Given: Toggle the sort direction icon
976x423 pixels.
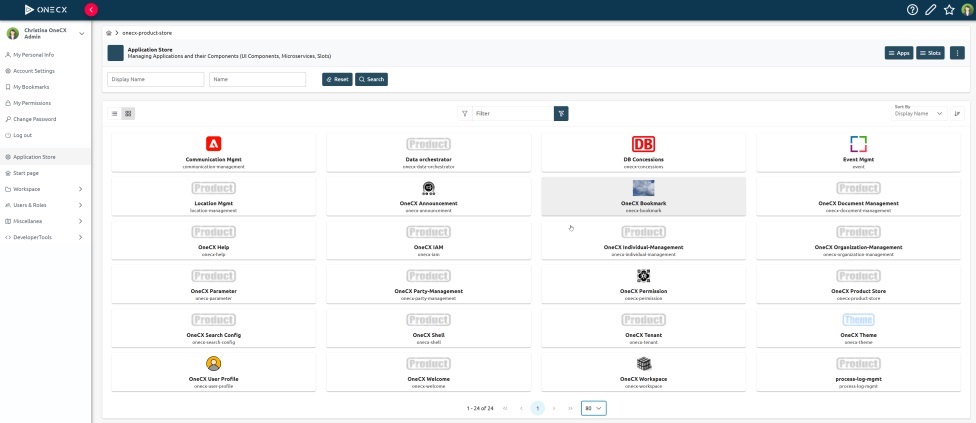Looking at the screenshot, I should click(957, 114).
